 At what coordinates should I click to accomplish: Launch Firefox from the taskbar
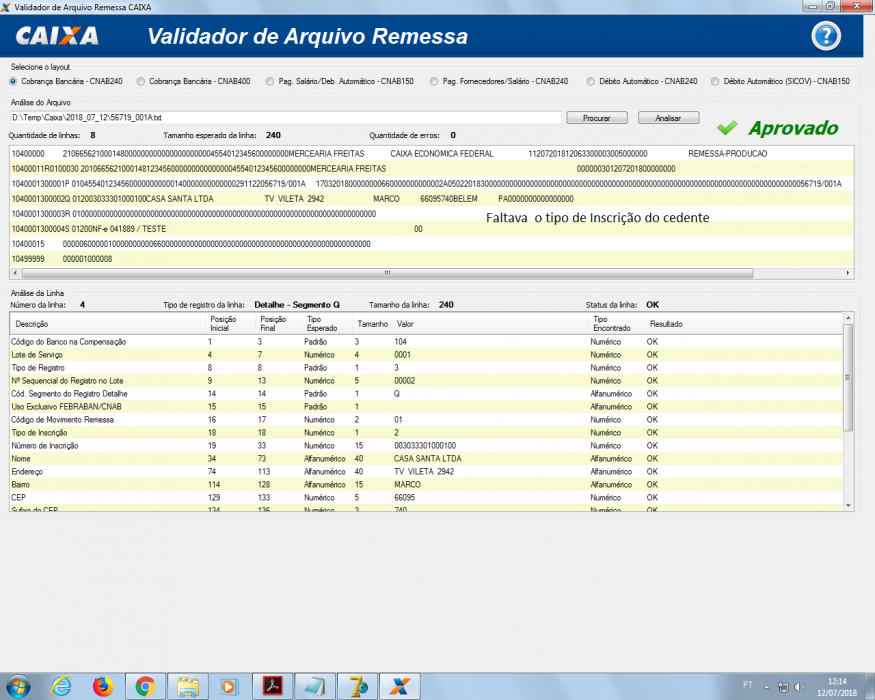pyautogui.click(x=103, y=686)
